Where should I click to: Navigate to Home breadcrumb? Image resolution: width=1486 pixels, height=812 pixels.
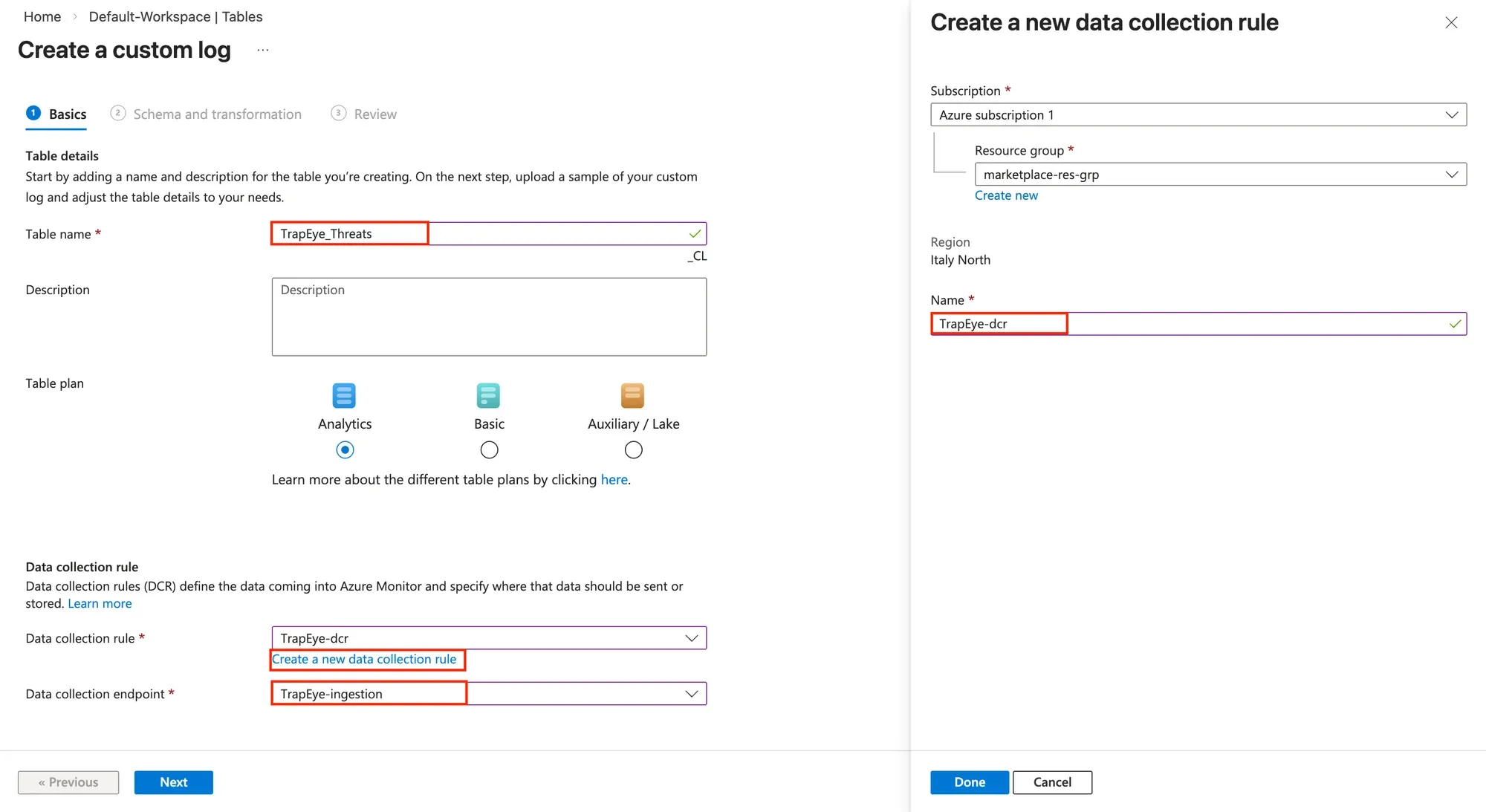42,16
